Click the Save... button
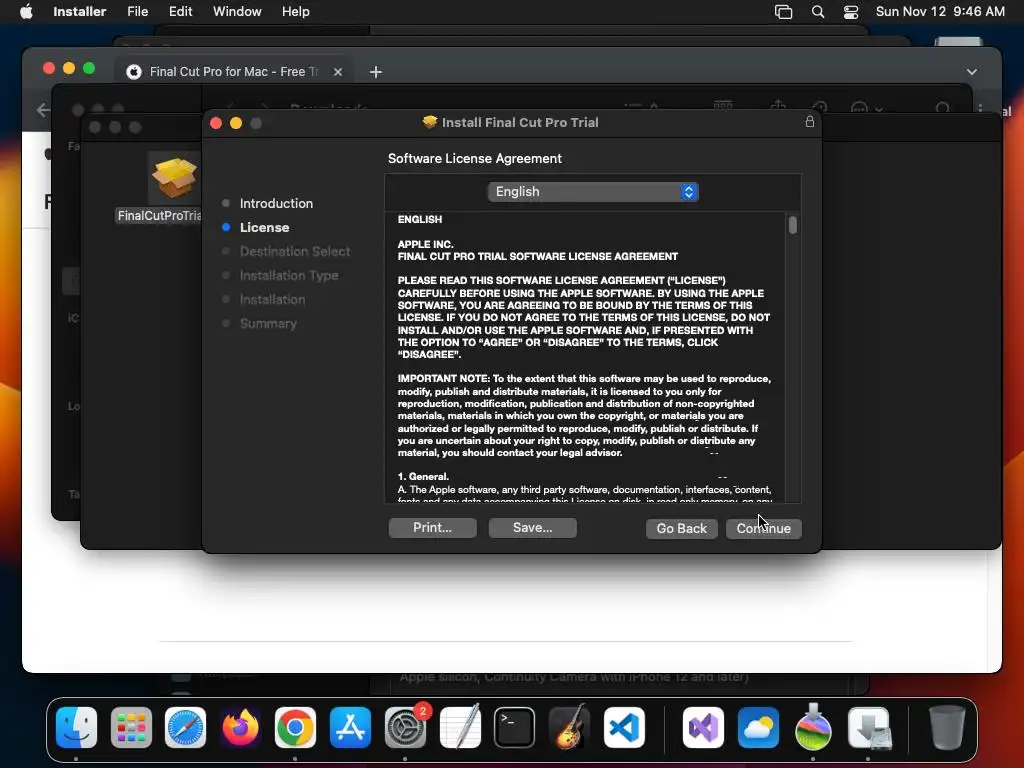 (532, 528)
